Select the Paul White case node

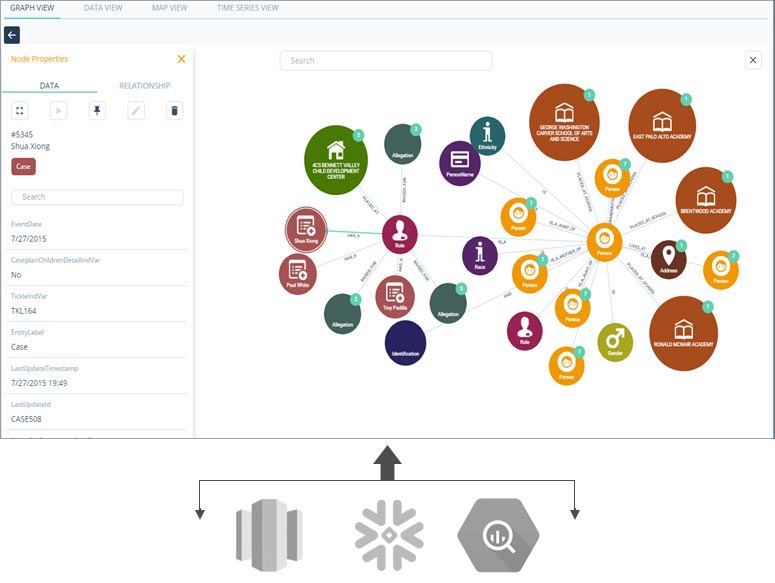(x=298, y=274)
